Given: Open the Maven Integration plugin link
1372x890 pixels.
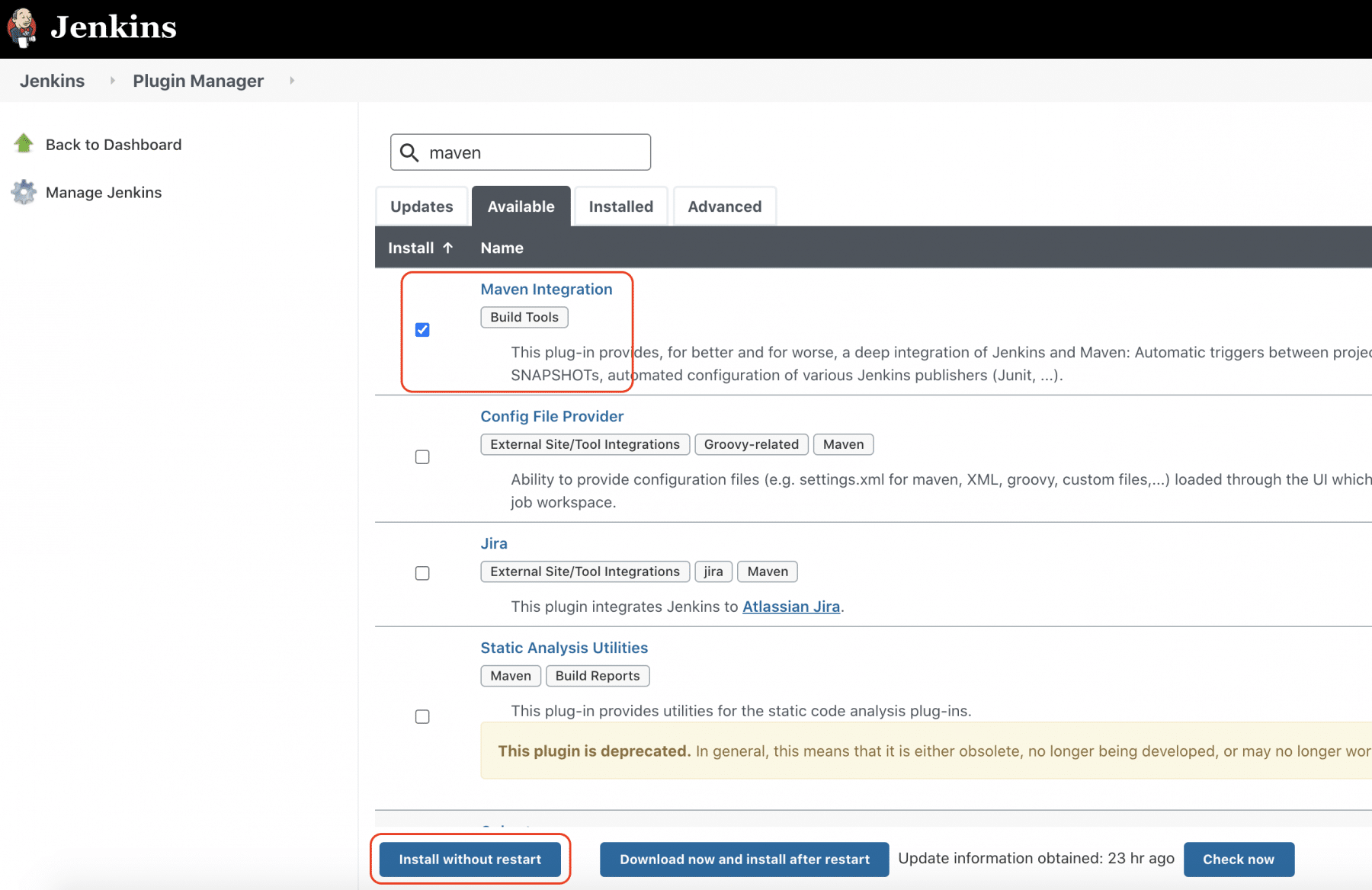Looking at the screenshot, I should [x=546, y=290].
